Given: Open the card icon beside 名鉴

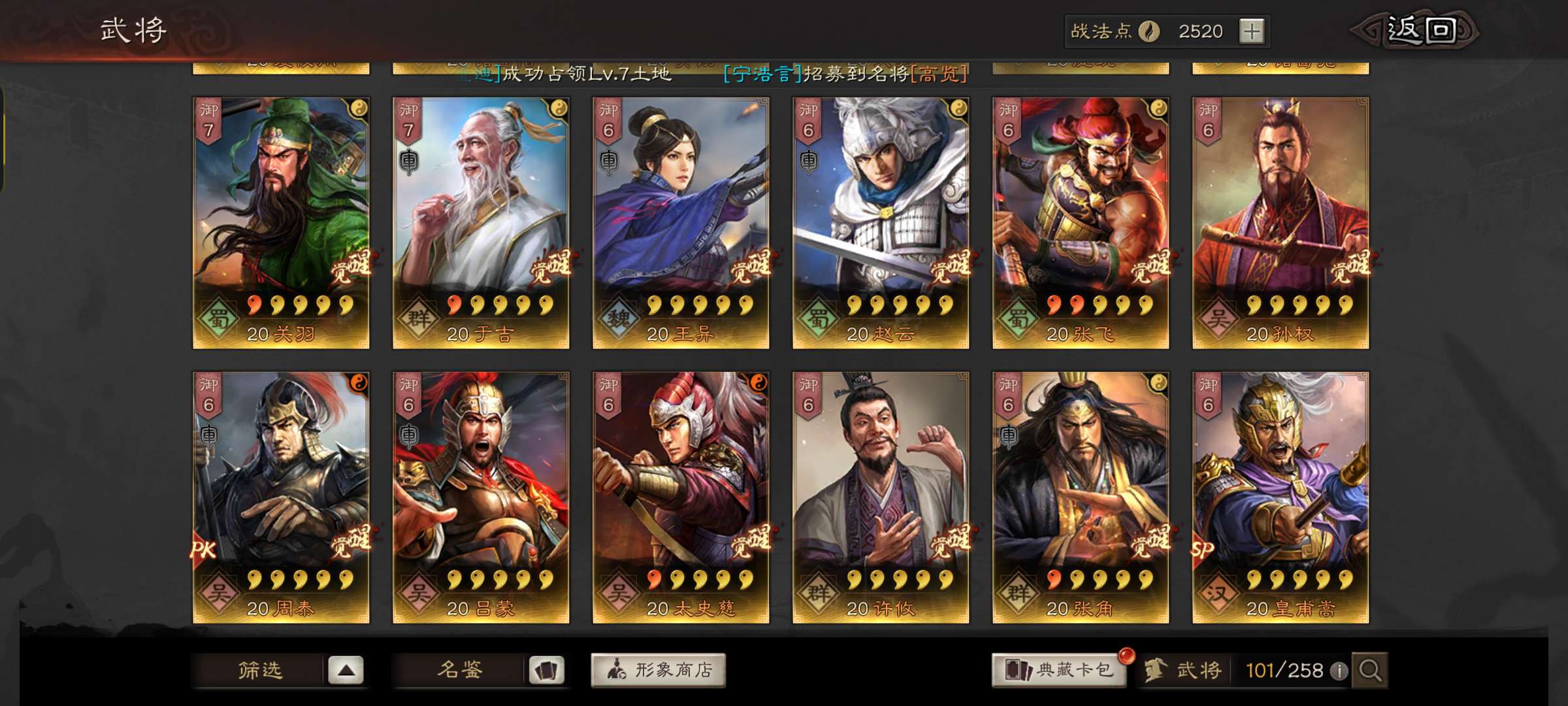Looking at the screenshot, I should [x=546, y=670].
